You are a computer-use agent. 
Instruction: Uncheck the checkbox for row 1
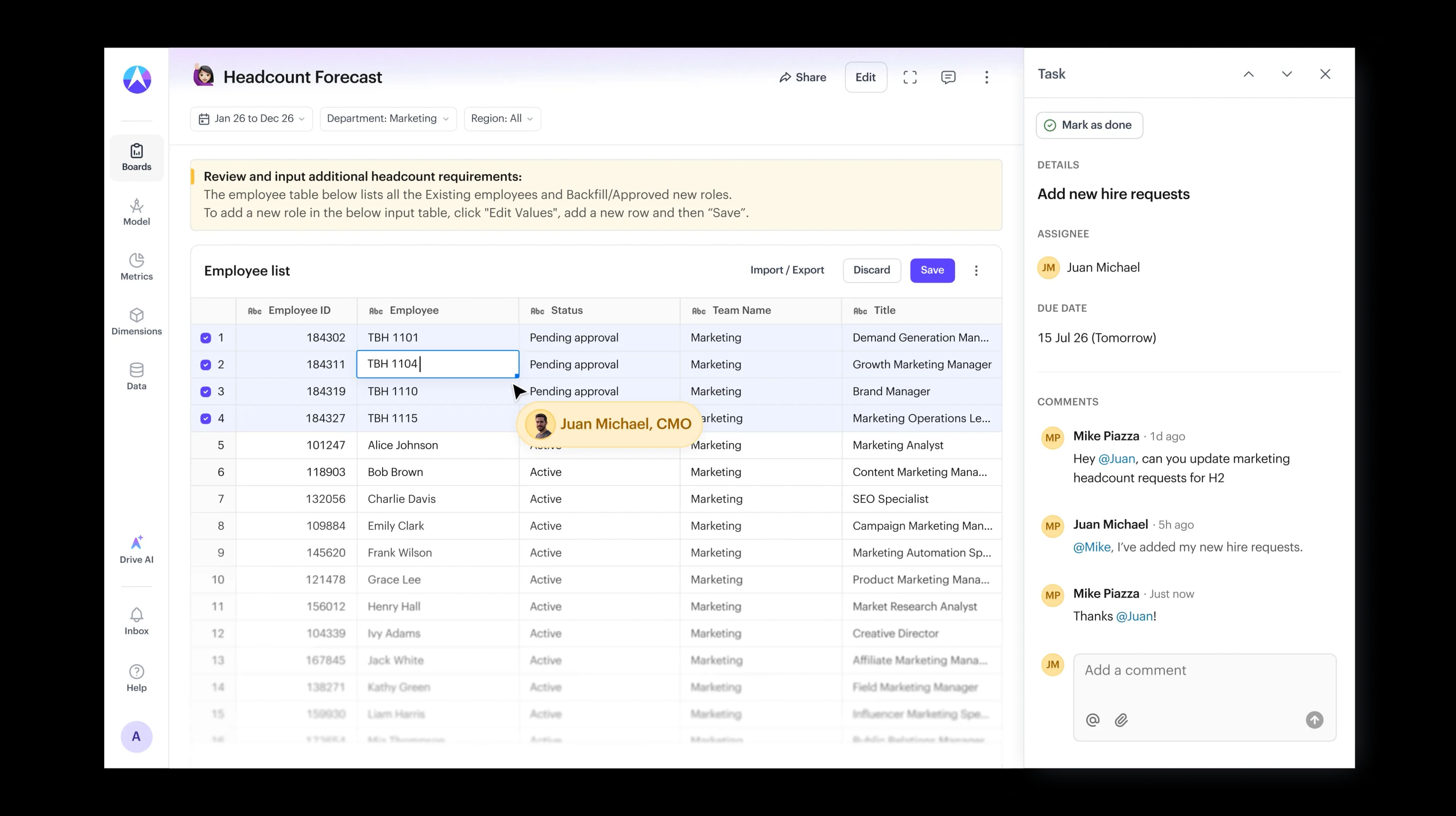(206, 338)
